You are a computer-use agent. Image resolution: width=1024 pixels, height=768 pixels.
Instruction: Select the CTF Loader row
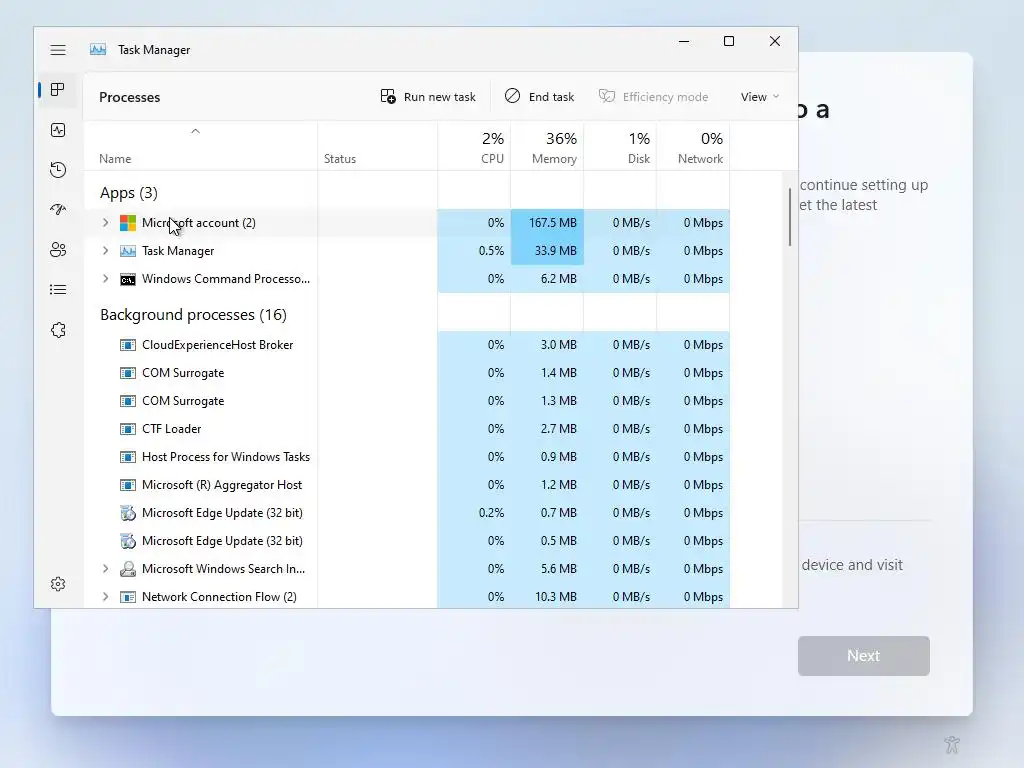(x=407, y=429)
